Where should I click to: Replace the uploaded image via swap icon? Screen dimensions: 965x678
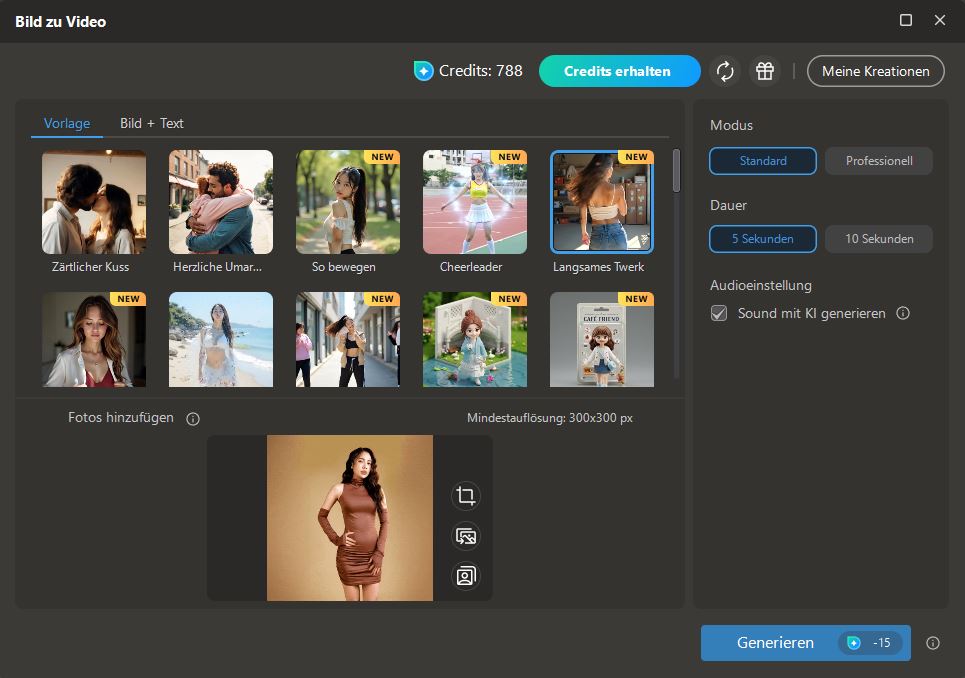[465, 536]
